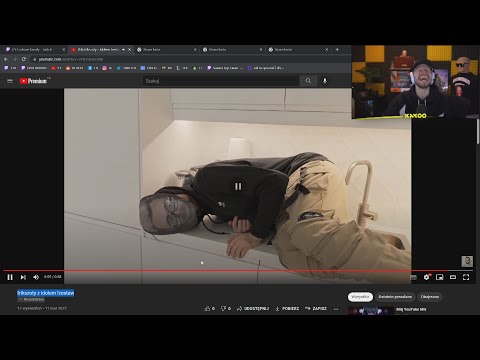
Task: Mute the tab using its speaker icon
Action: click(x=123, y=49)
